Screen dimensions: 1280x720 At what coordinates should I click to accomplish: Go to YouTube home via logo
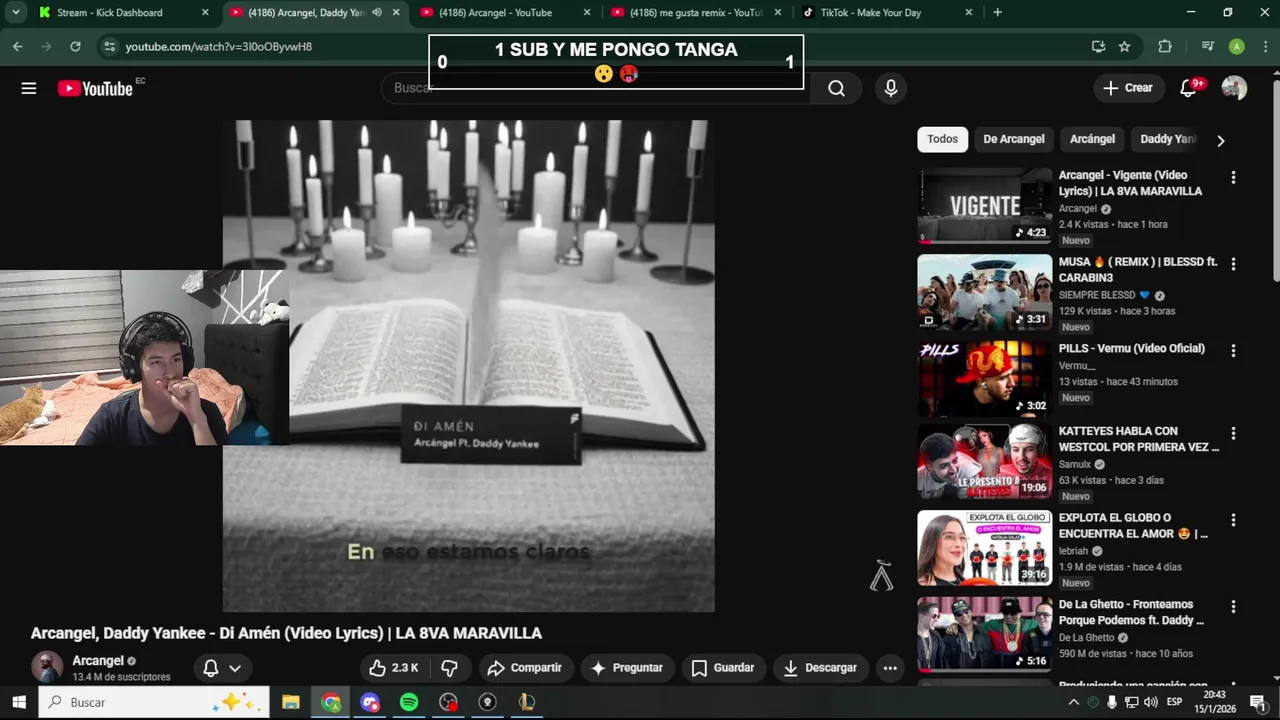point(95,88)
